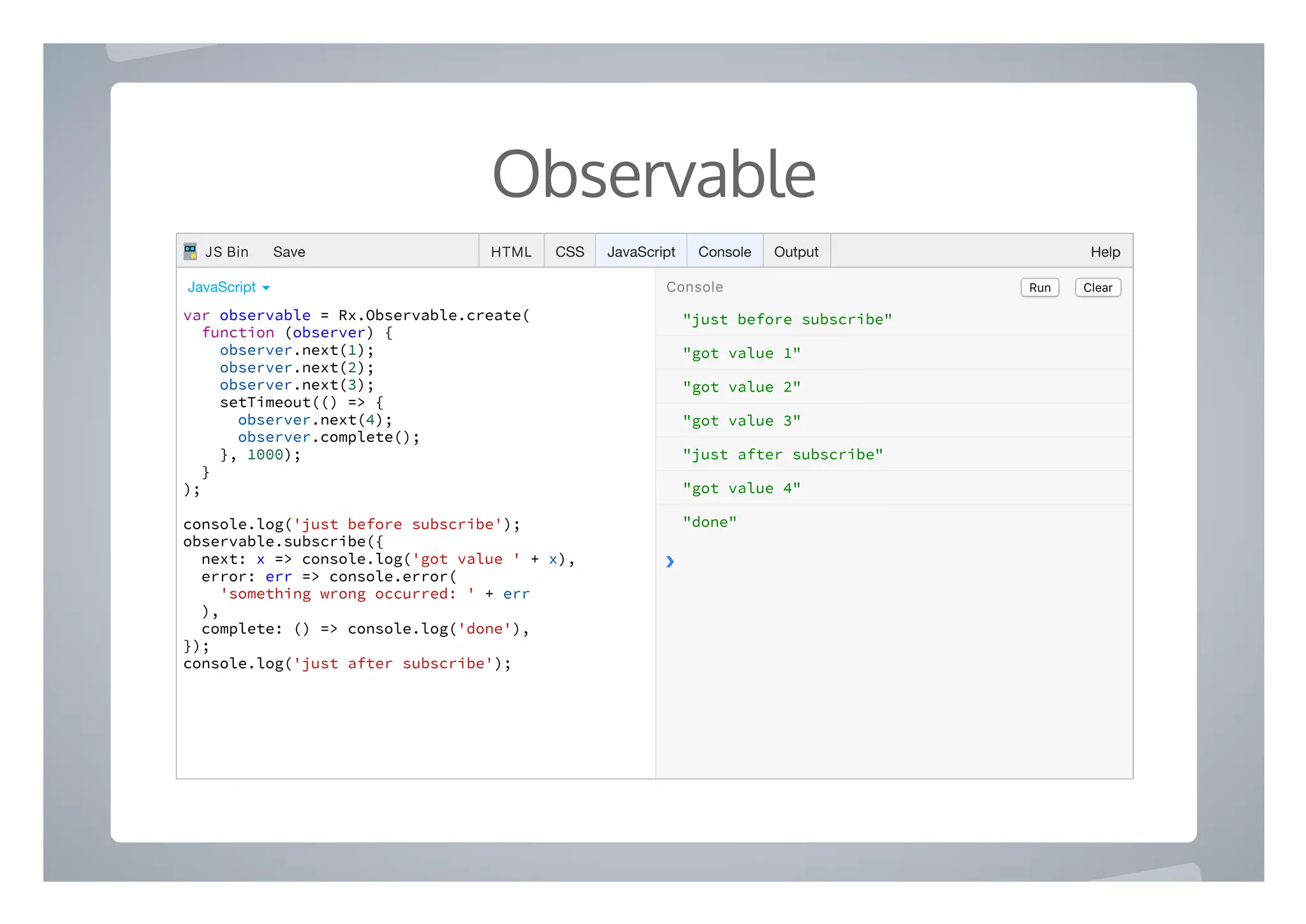1306x924 pixels.
Task: Click the JS Bin robot logo icon
Action: [190, 251]
